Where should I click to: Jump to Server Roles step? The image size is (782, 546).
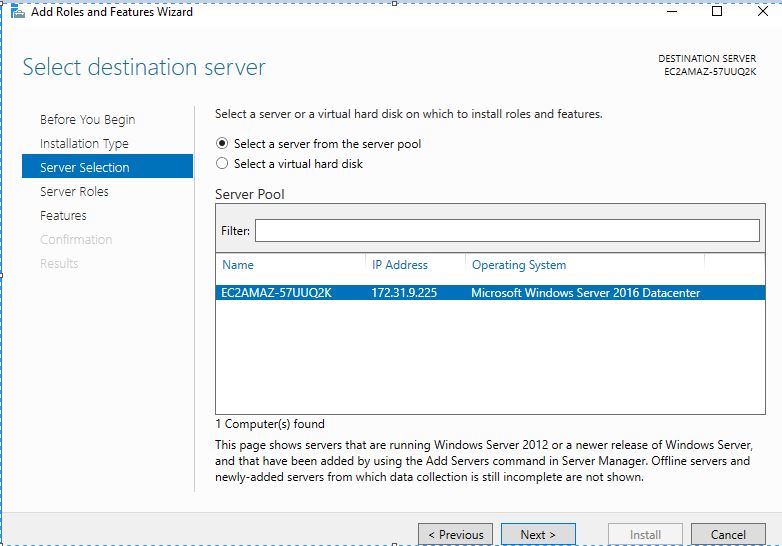coord(74,192)
